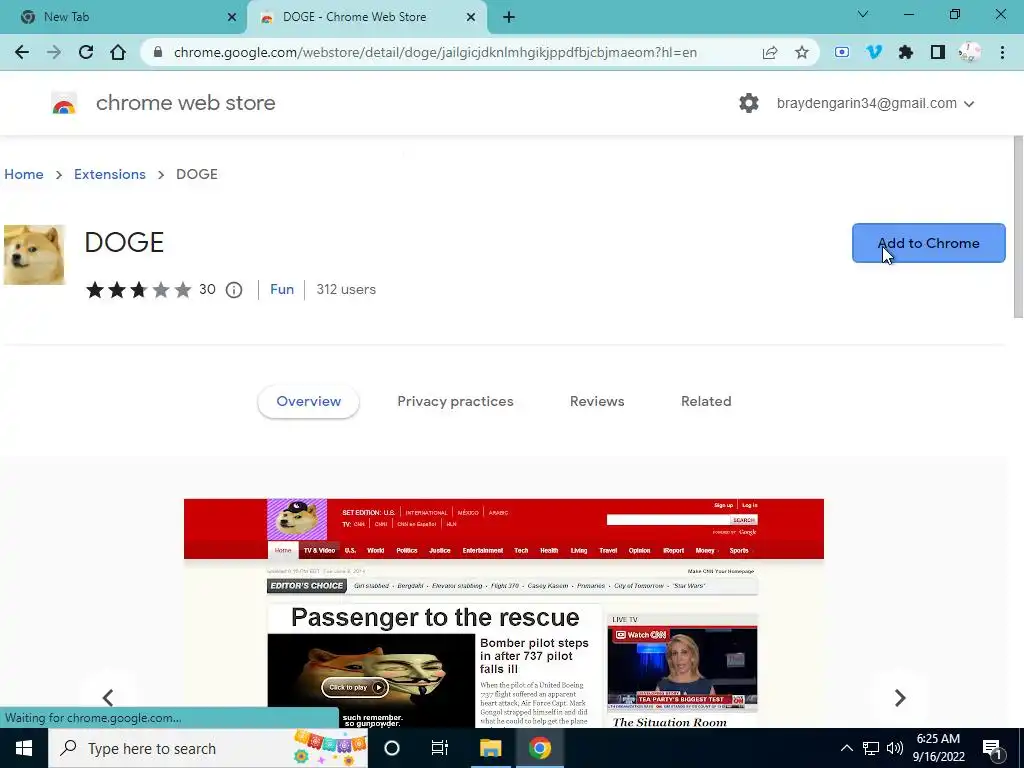Click the DOGE extension title heading
This screenshot has height=768, width=1024.
tap(124, 242)
